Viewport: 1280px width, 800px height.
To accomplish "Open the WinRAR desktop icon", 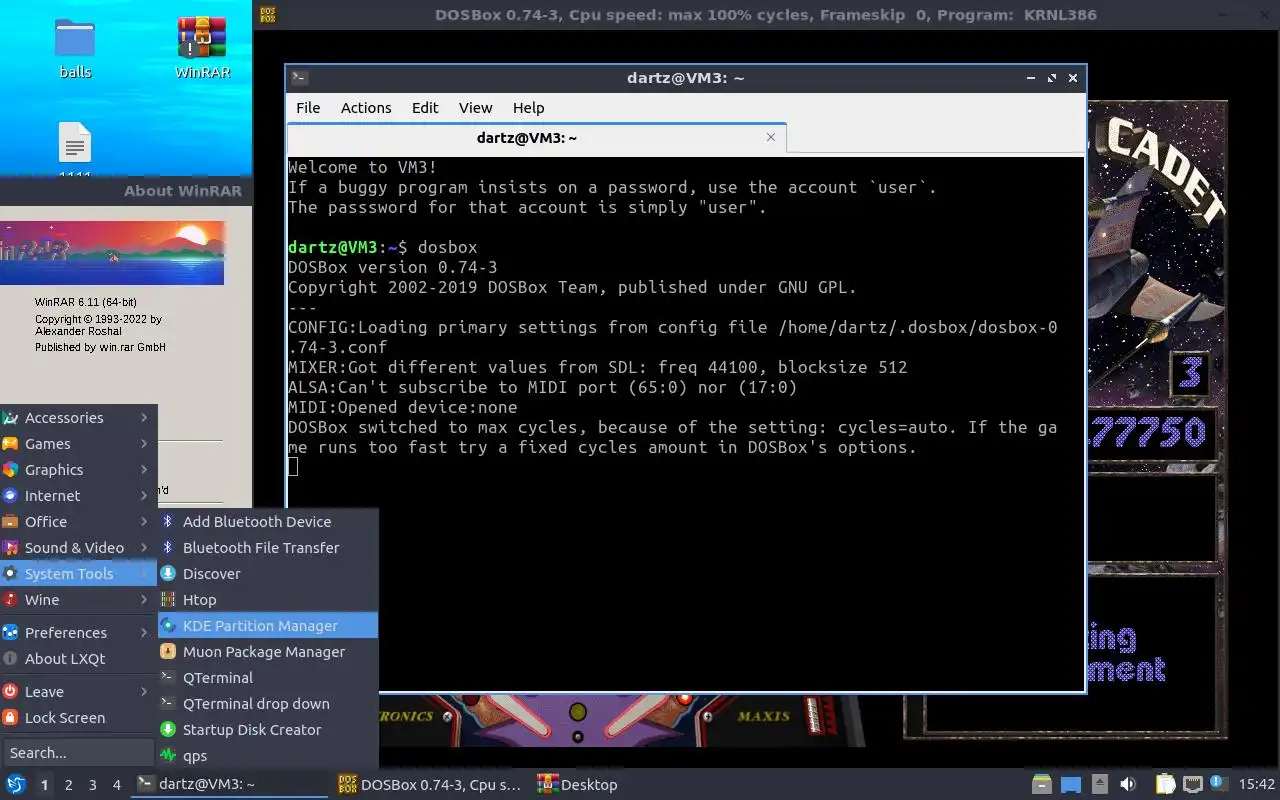I will pyautogui.click(x=202, y=48).
